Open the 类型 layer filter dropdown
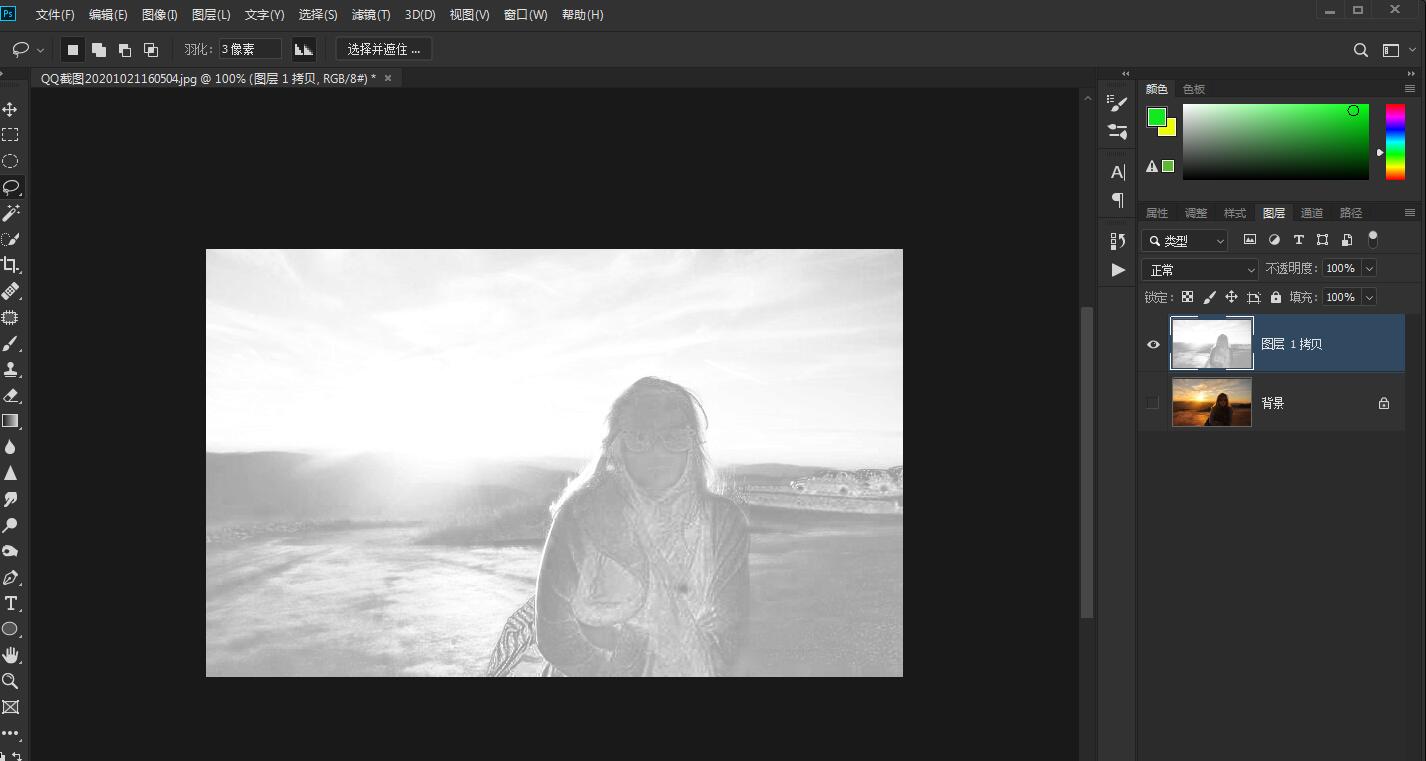The image size is (1426, 761). [1185, 241]
